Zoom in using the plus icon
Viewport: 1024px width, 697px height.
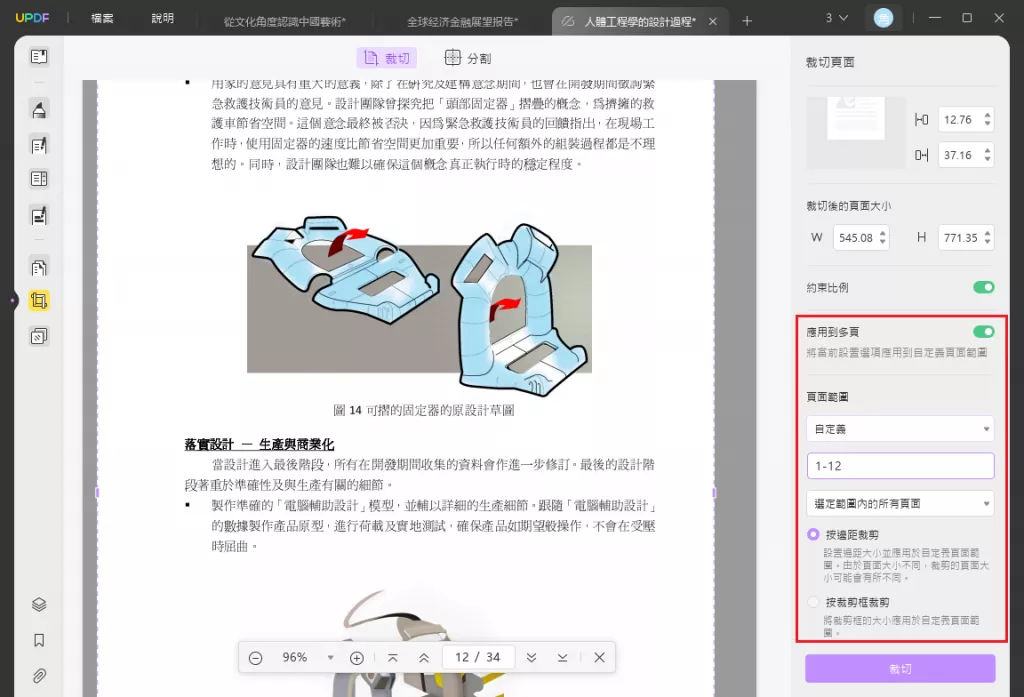357,657
